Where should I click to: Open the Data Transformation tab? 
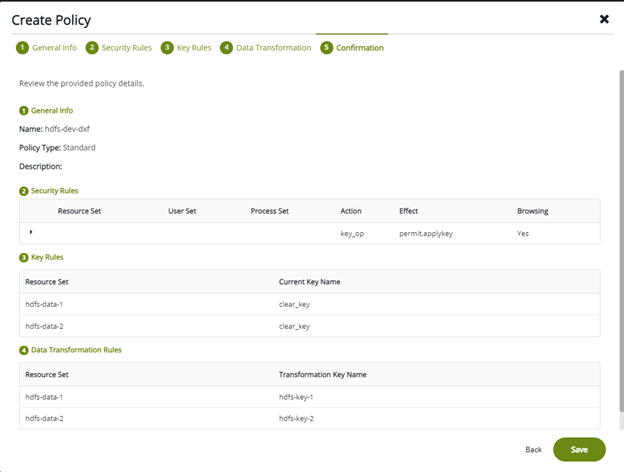(x=273, y=47)
